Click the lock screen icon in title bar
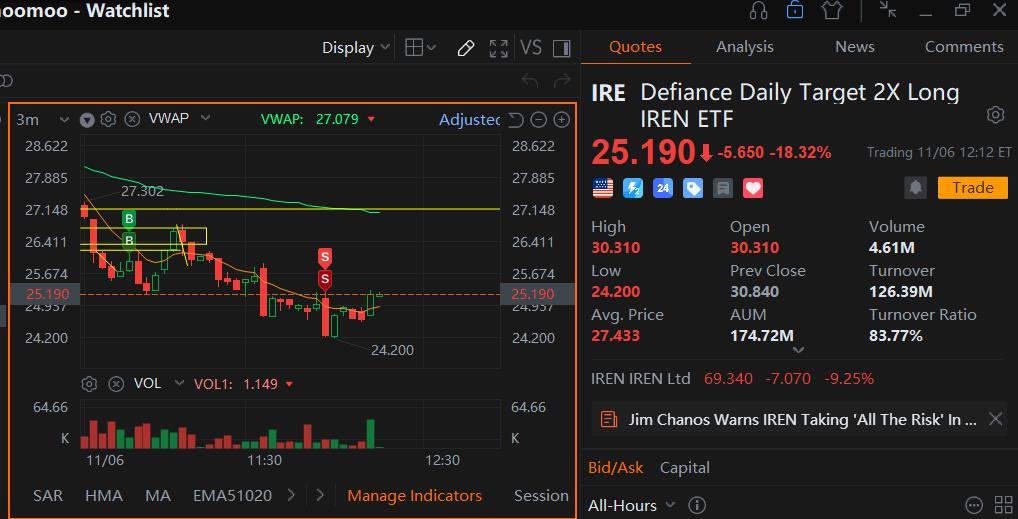The width and height of the screenshot is (1018, 519). [795, 10]
